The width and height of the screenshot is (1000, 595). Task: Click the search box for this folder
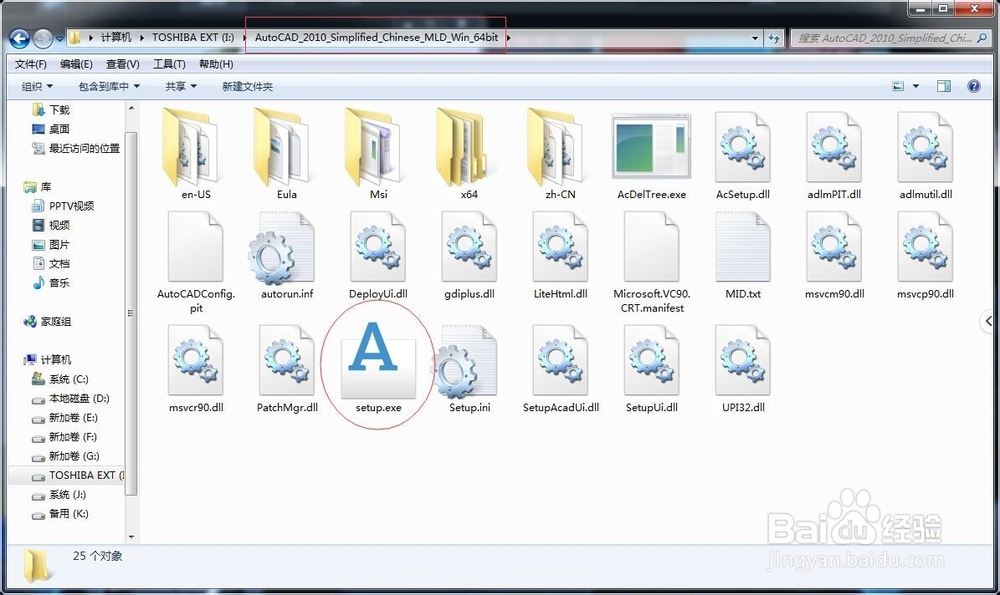890,38
